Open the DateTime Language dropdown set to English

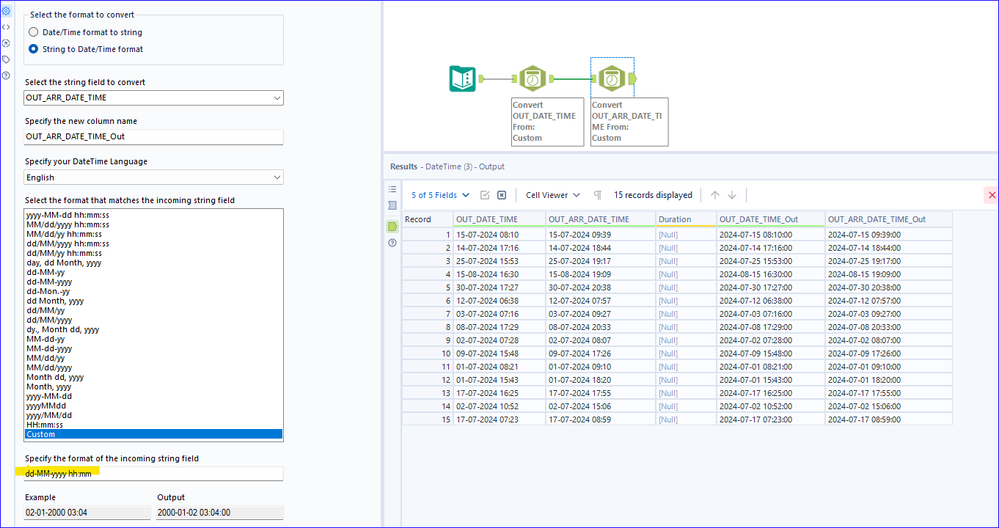coord(153,177)
